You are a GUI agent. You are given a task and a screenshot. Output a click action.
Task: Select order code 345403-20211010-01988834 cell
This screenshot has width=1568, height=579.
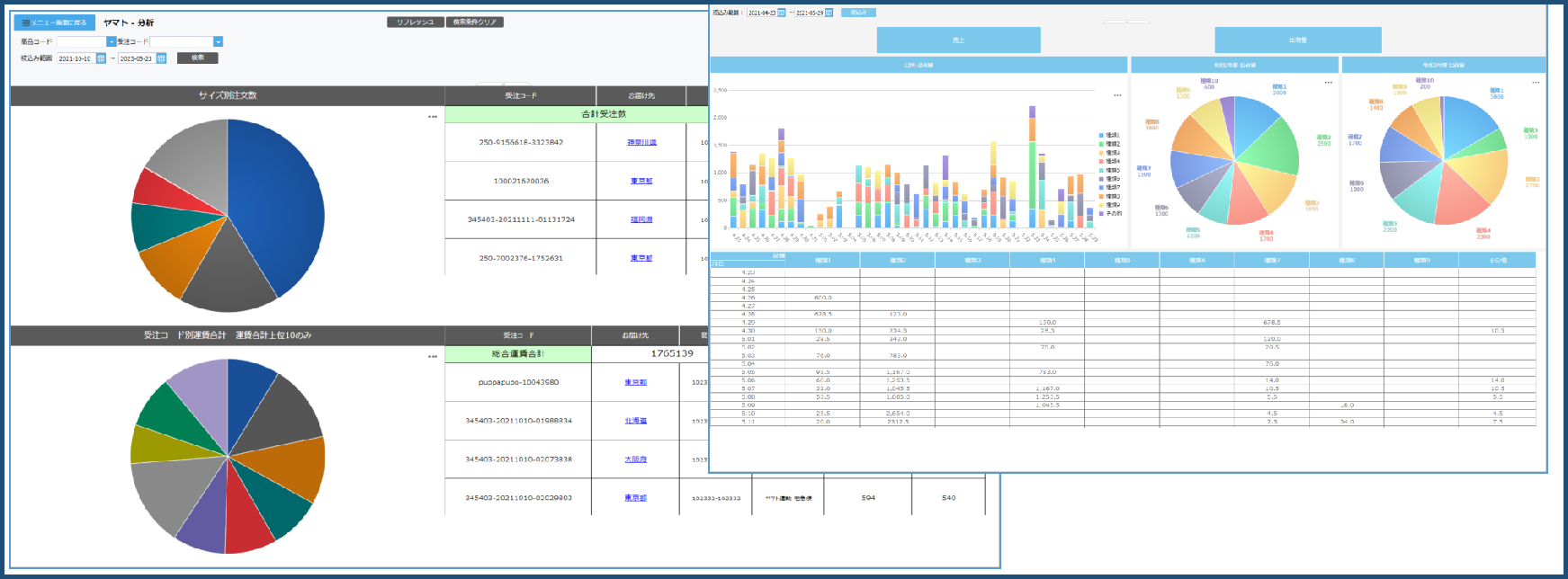coord(518,422)
